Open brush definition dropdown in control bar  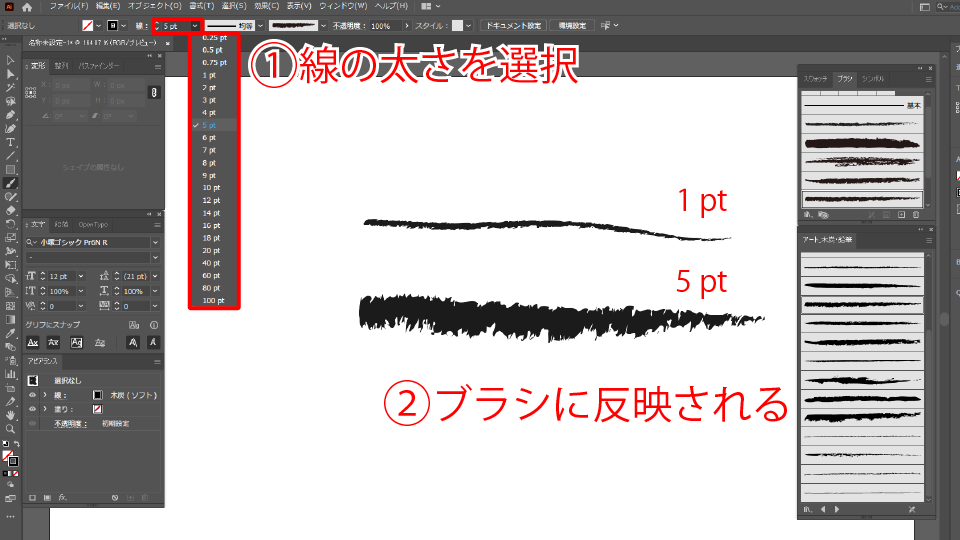(323, 26)
